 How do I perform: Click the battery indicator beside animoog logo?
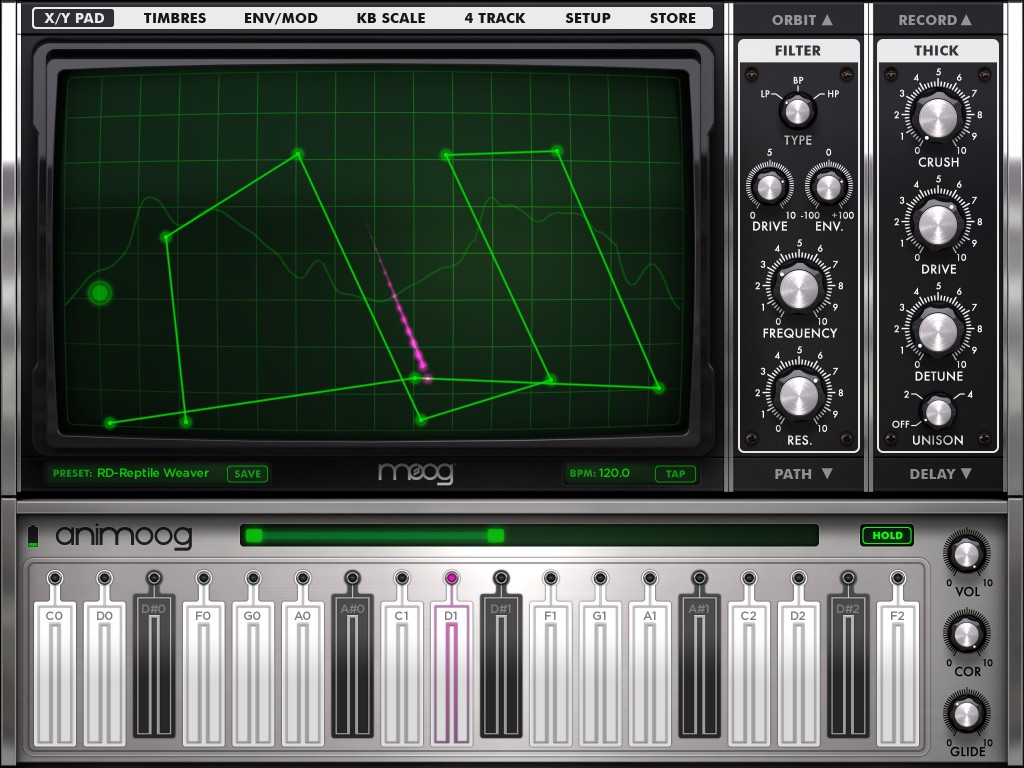click(x=33, y=536)
